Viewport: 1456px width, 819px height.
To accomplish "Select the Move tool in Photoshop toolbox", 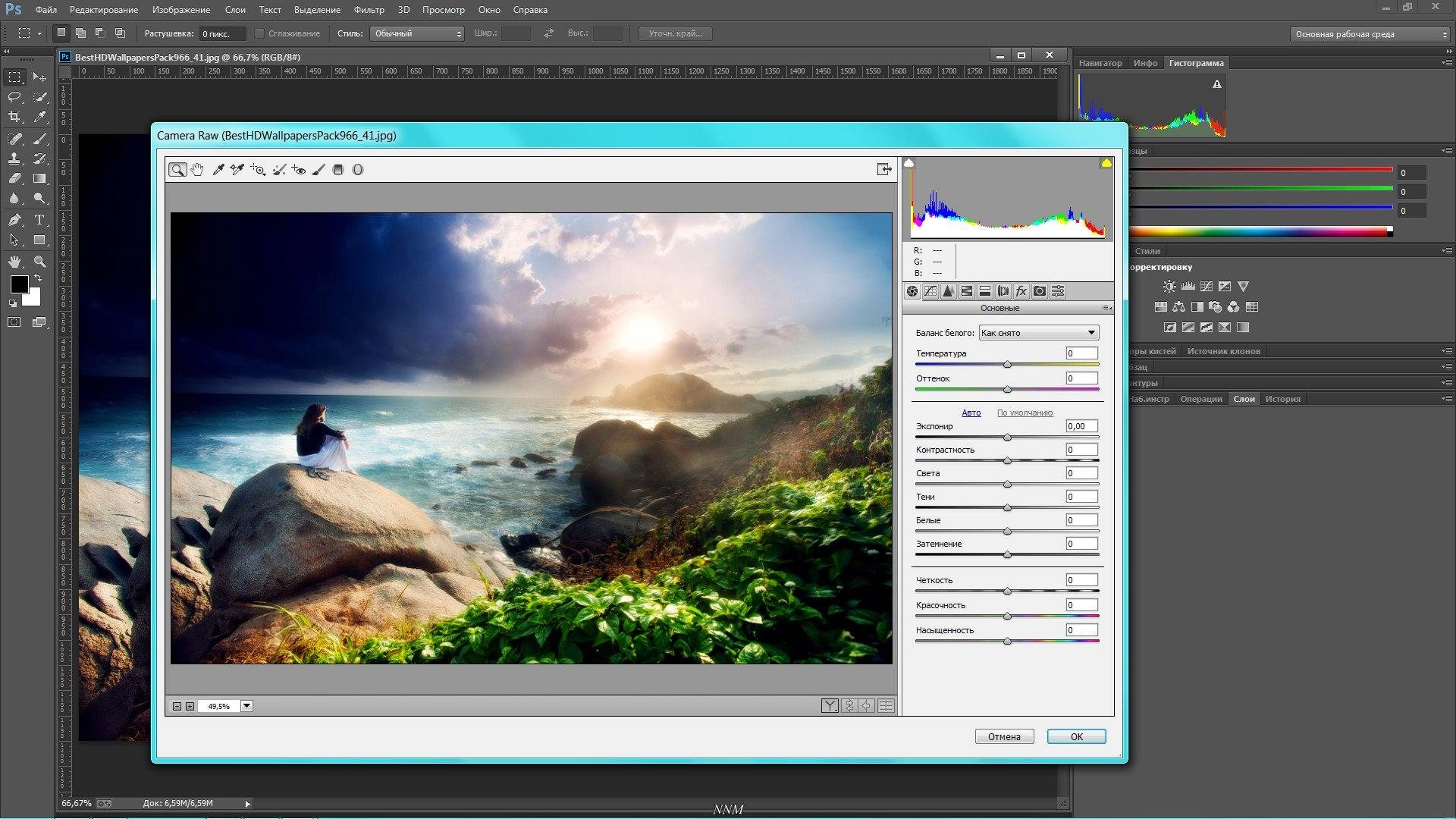I will pos(39,77).
